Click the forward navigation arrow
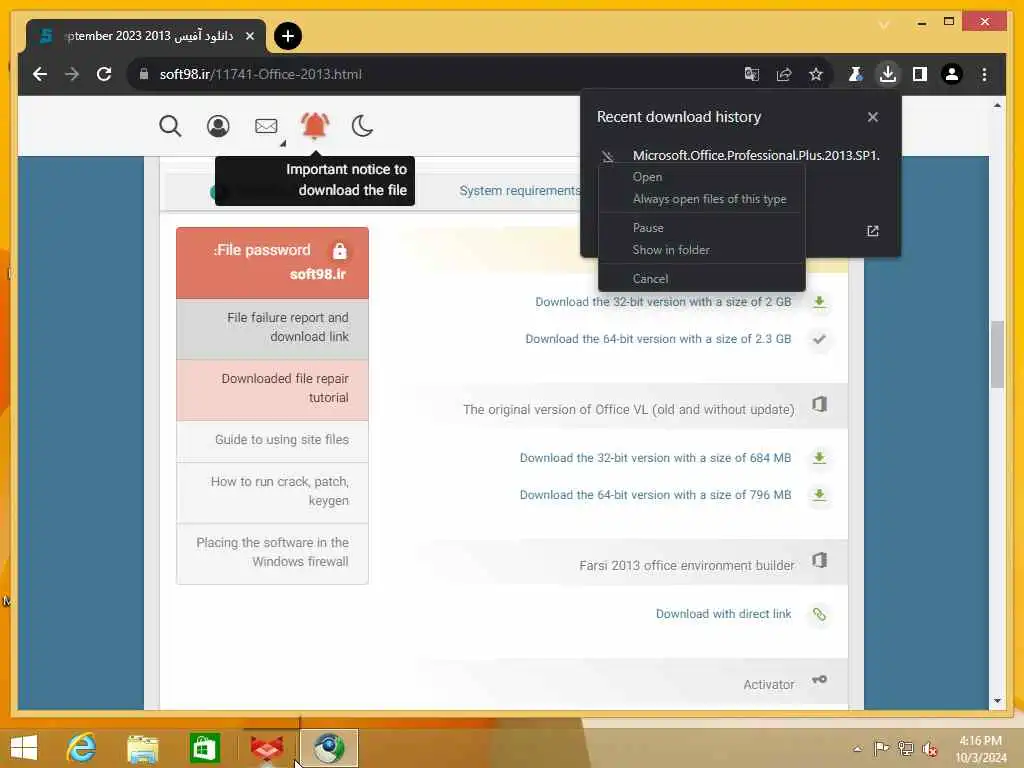The width and height of the screenshot is (1024, 768). coord(72,74)
